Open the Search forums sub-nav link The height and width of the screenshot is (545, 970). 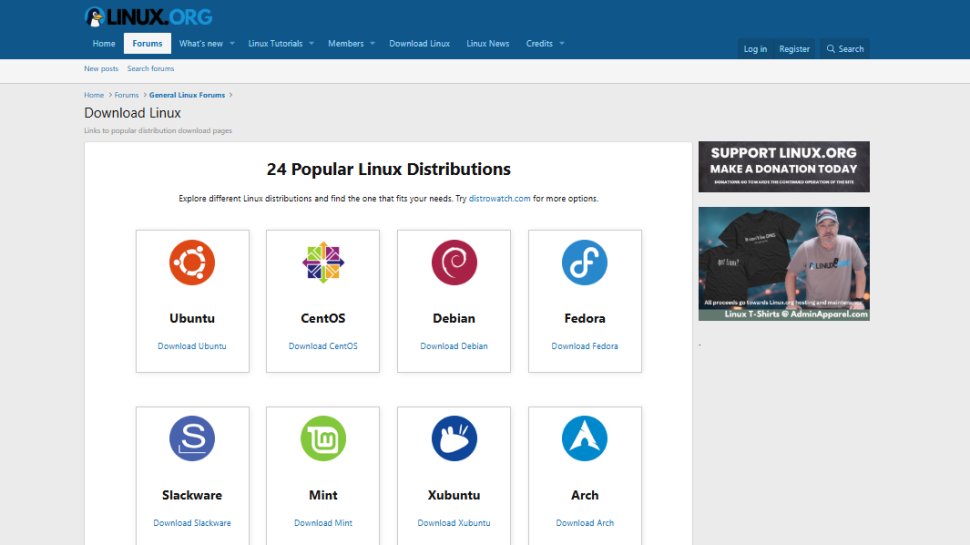click(x=150, y=69)
